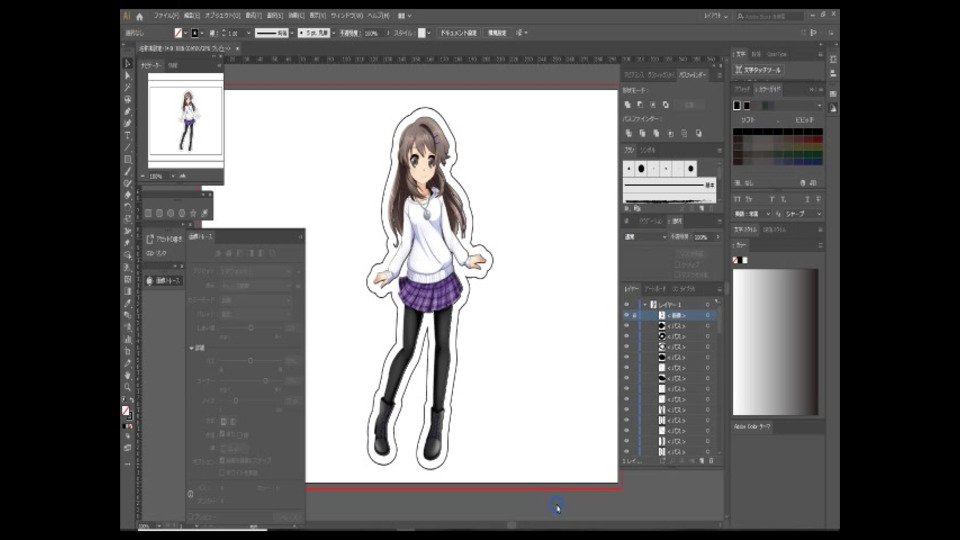
Task: Toggle visibility of the <画像> sublayer
Action: click(626, 315)
